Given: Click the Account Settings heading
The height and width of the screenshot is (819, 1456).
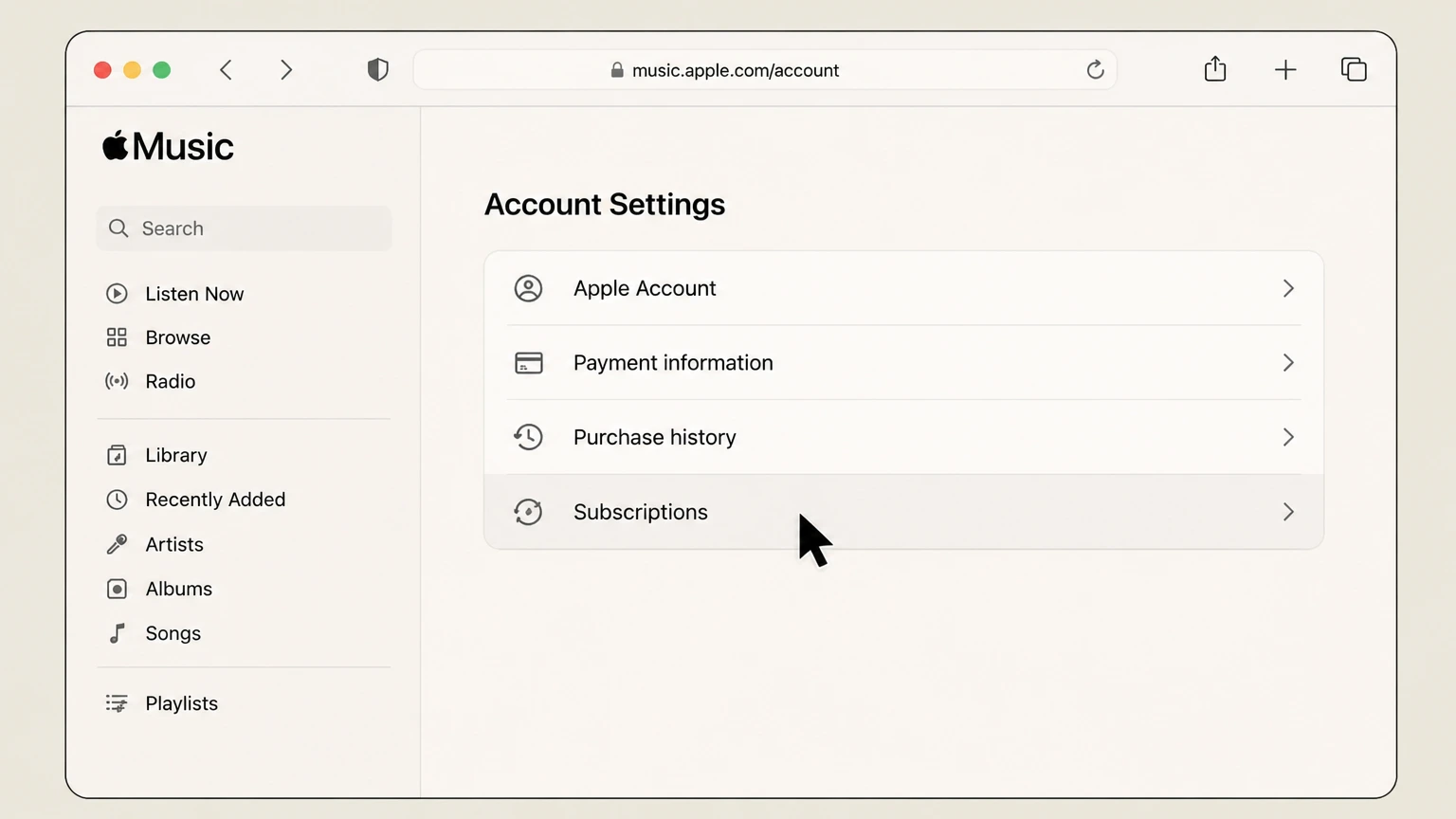Looking at the screenshot, I should 605,204.
